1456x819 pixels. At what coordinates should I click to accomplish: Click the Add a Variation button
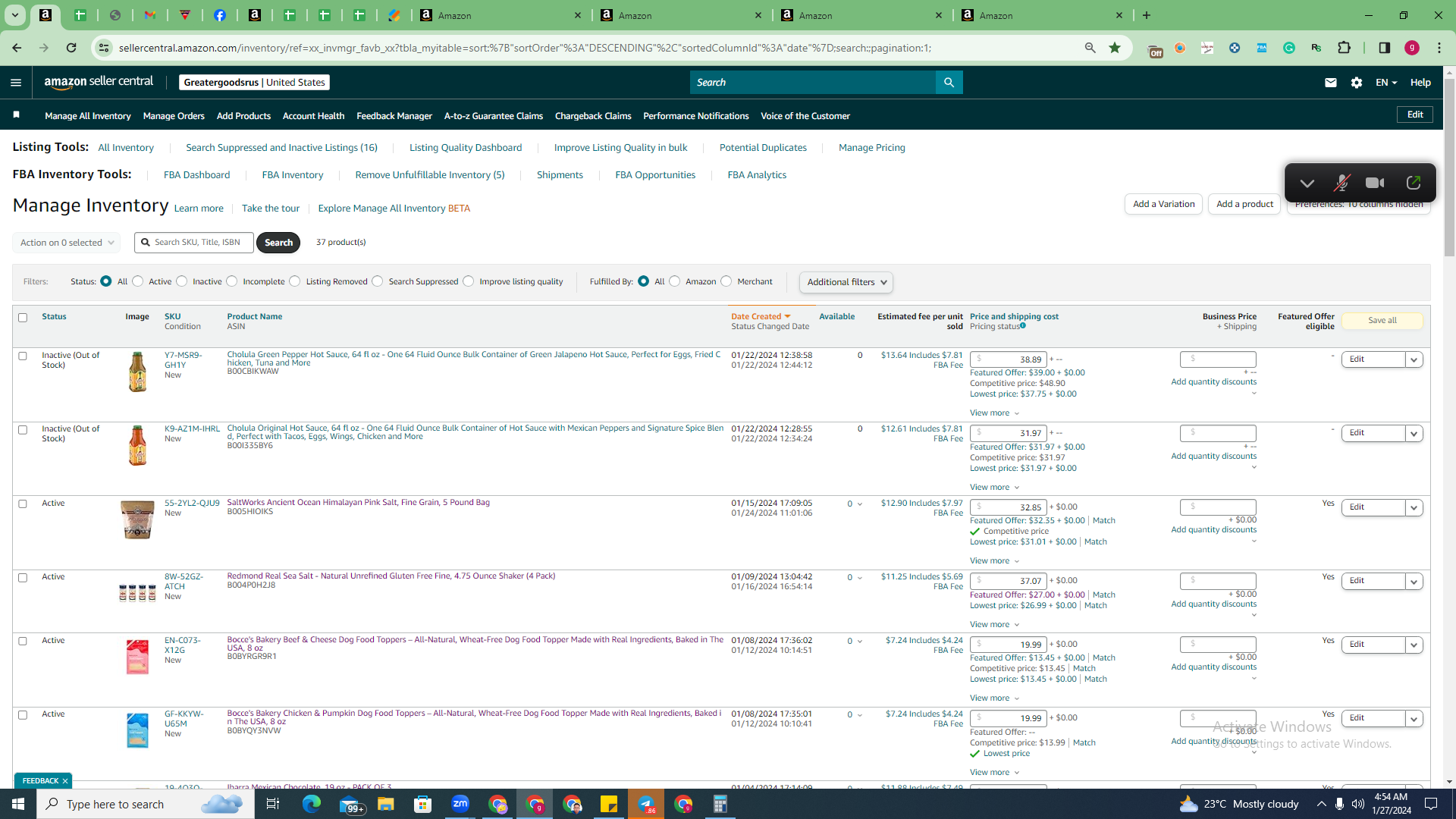tap(1163, 204)
